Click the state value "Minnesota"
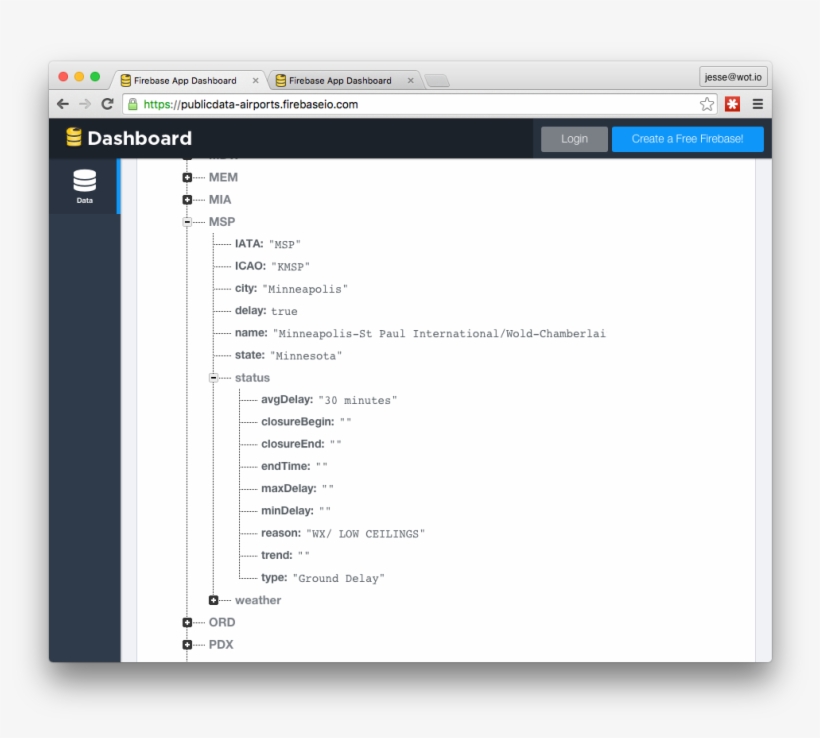820x738 pixels. [306, 356]
